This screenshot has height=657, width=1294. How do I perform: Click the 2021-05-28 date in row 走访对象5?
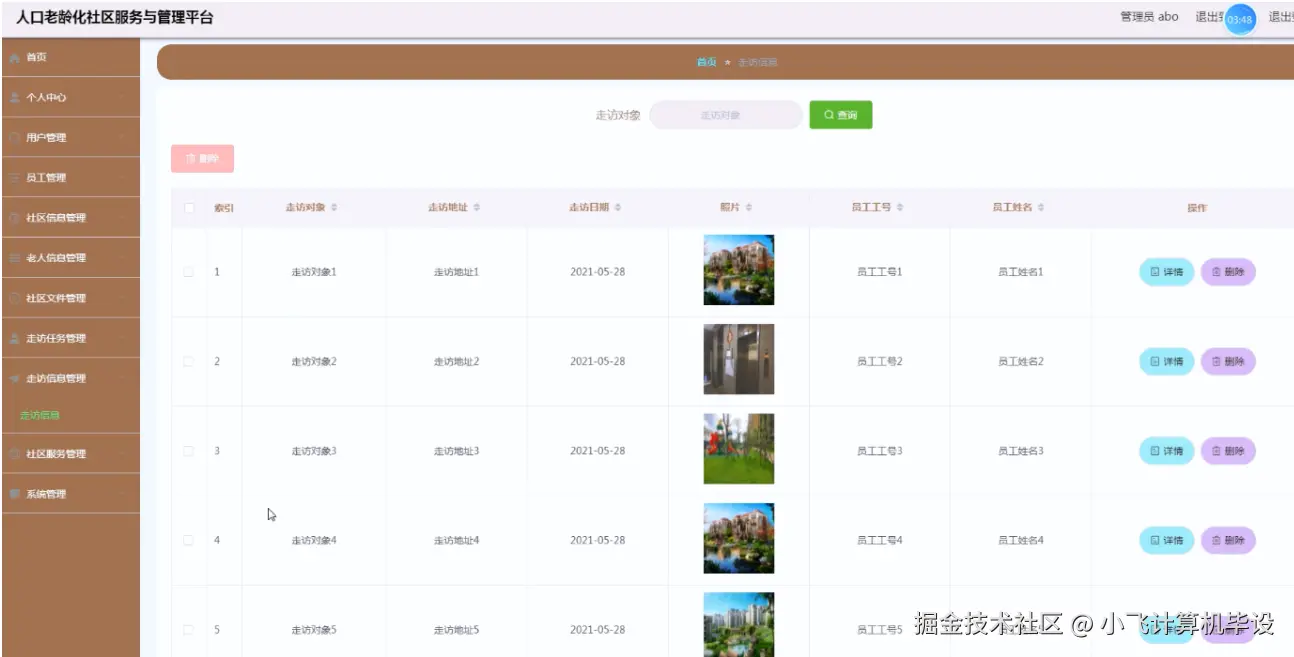pos(597,630)
